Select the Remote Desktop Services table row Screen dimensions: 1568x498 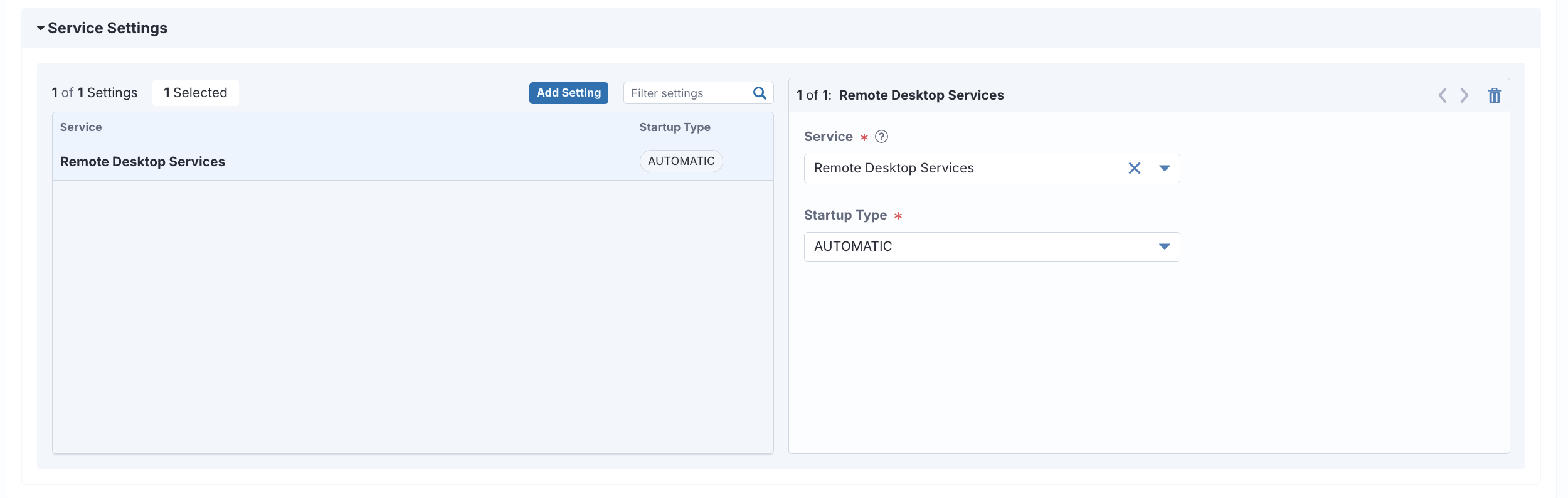314,162
